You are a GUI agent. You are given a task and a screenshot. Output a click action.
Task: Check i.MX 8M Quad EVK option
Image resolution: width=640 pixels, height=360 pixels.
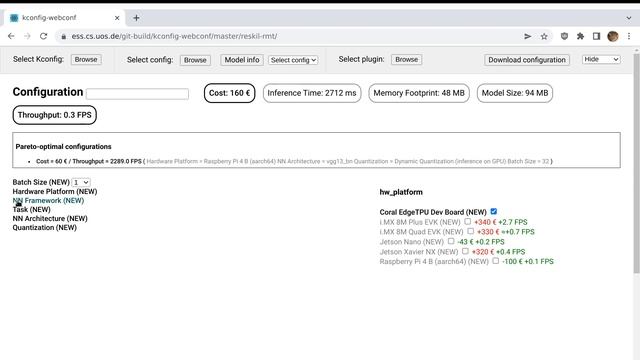pyautogui.click(x=470, y=231)
